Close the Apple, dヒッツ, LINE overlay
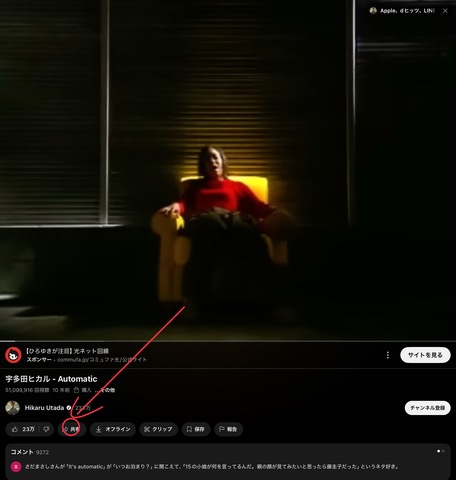 (x=445, y=11)
